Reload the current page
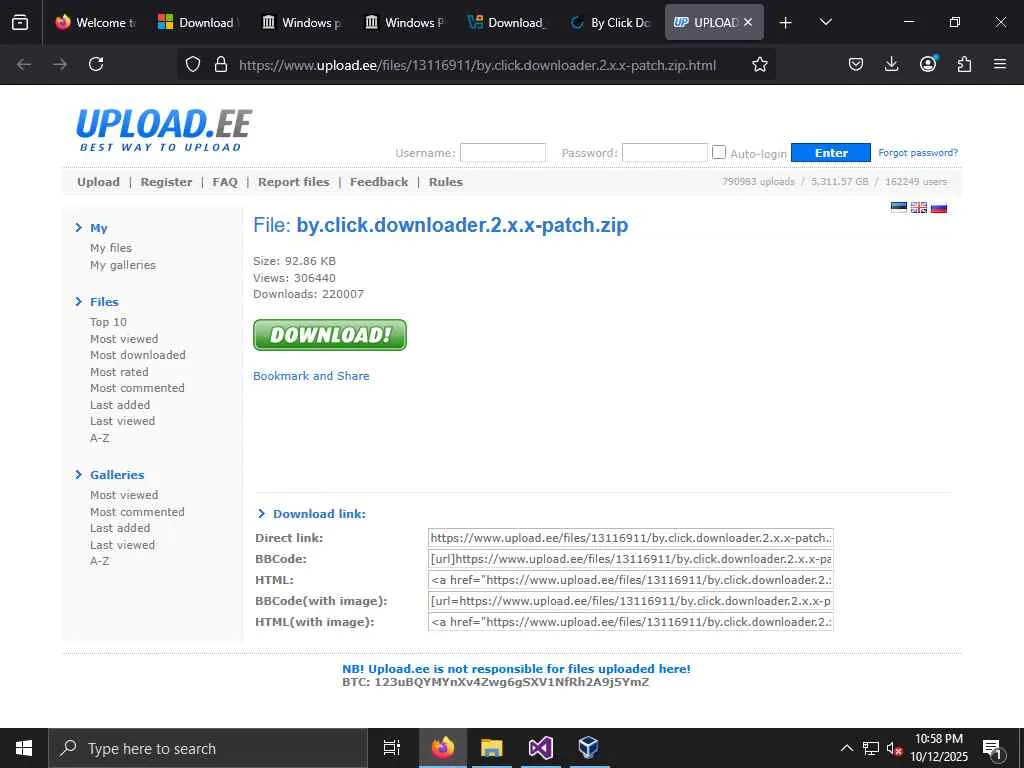Image resolution: width=1024 pixels, height=768 pixels. pyautogui.click(x=96, y=64)
